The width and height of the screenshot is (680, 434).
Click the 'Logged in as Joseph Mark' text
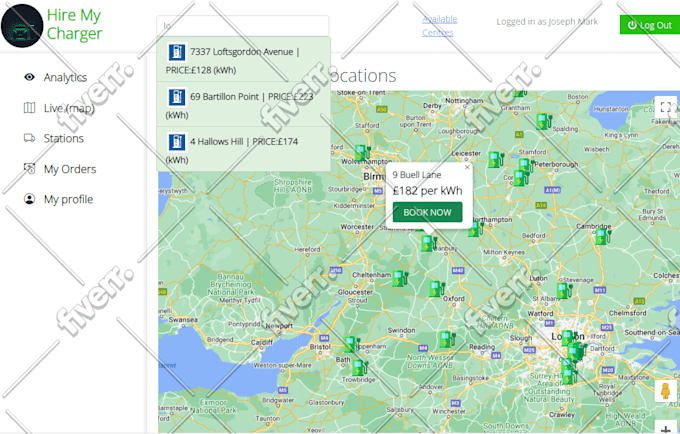tap(547, 21)
